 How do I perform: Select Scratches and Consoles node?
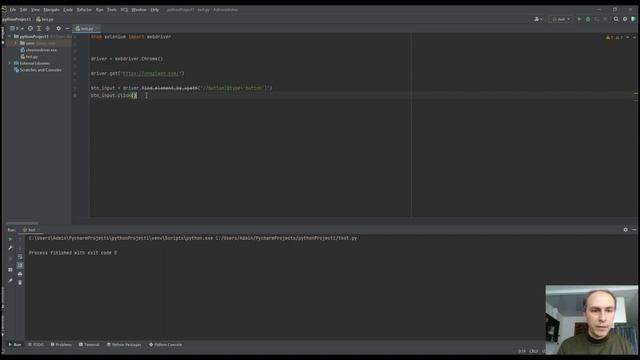[38, 70]
